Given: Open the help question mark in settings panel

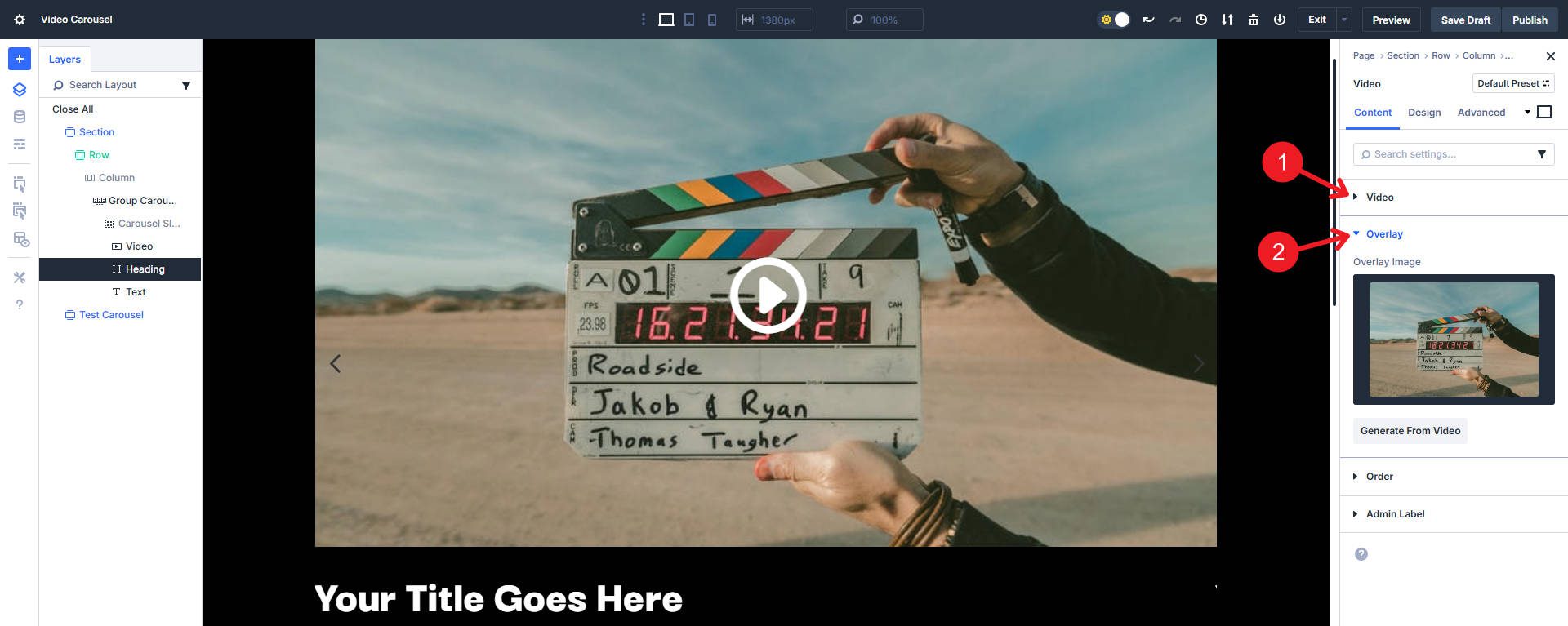Looking at the screenshot, I should pos(1361,554).
